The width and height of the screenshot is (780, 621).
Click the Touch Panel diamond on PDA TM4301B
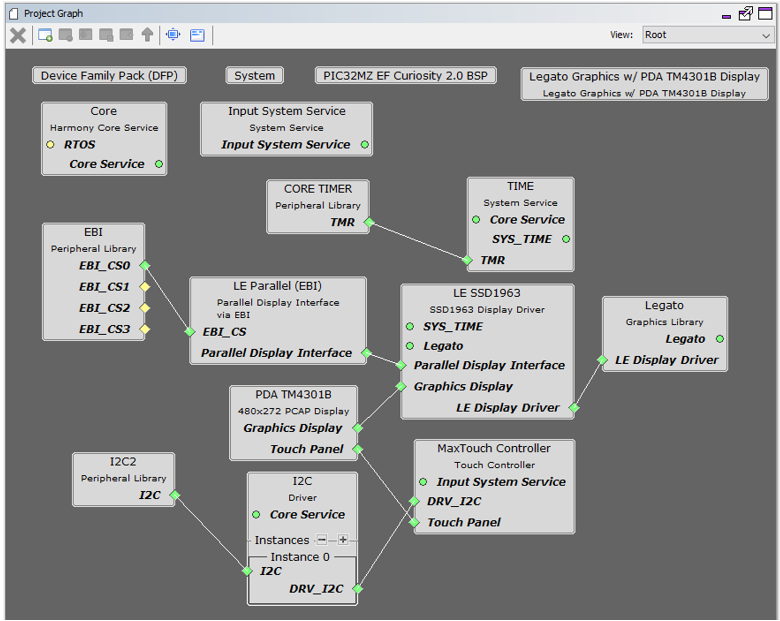coord(357,449)
